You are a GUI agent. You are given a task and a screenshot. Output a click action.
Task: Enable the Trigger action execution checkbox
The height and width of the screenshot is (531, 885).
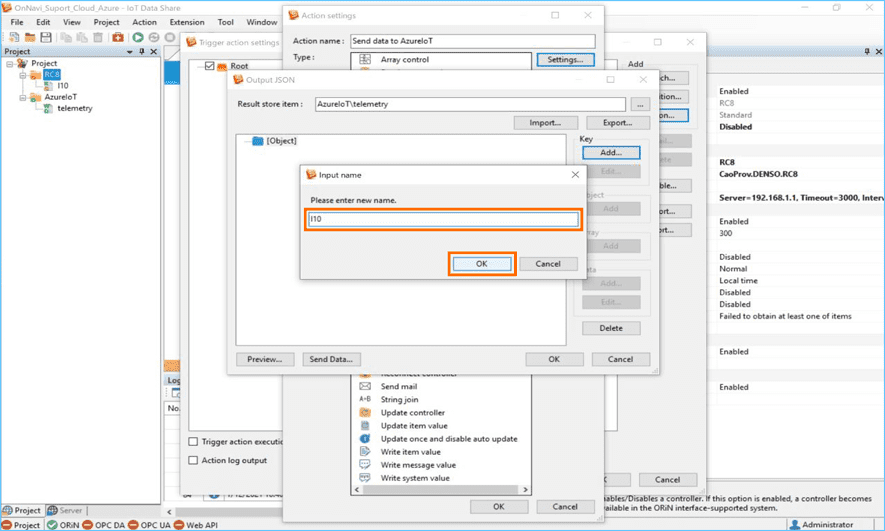coord(193,441)
